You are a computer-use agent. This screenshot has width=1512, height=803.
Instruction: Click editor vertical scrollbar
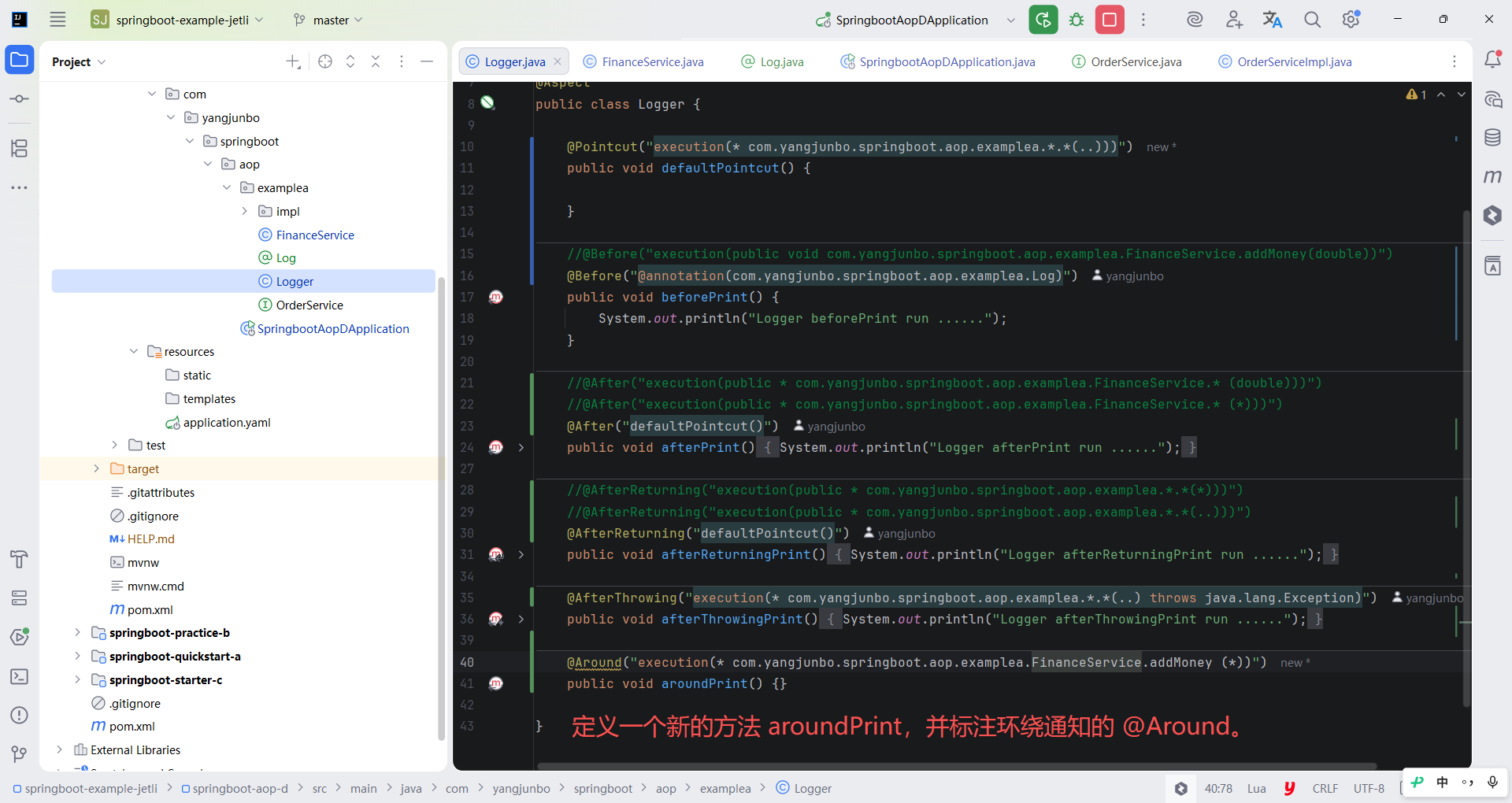(x=1466, y=459)
